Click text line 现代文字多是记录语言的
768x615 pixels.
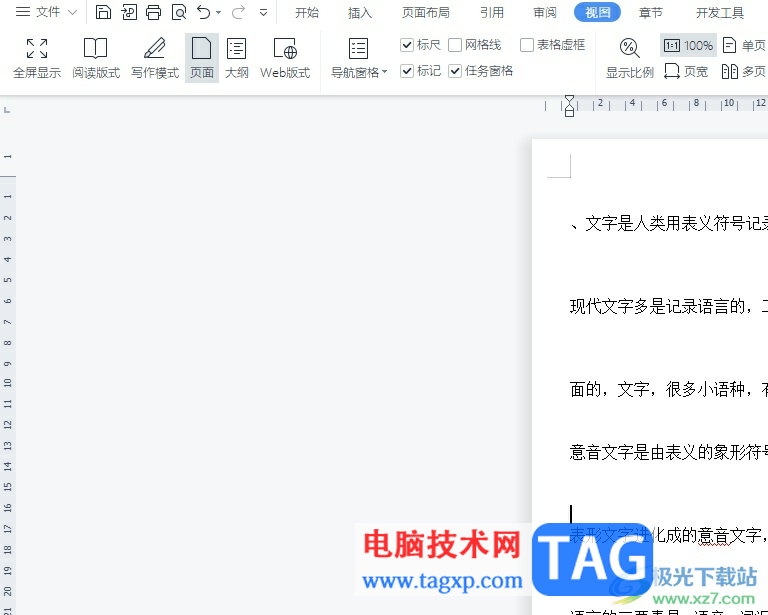669,307
